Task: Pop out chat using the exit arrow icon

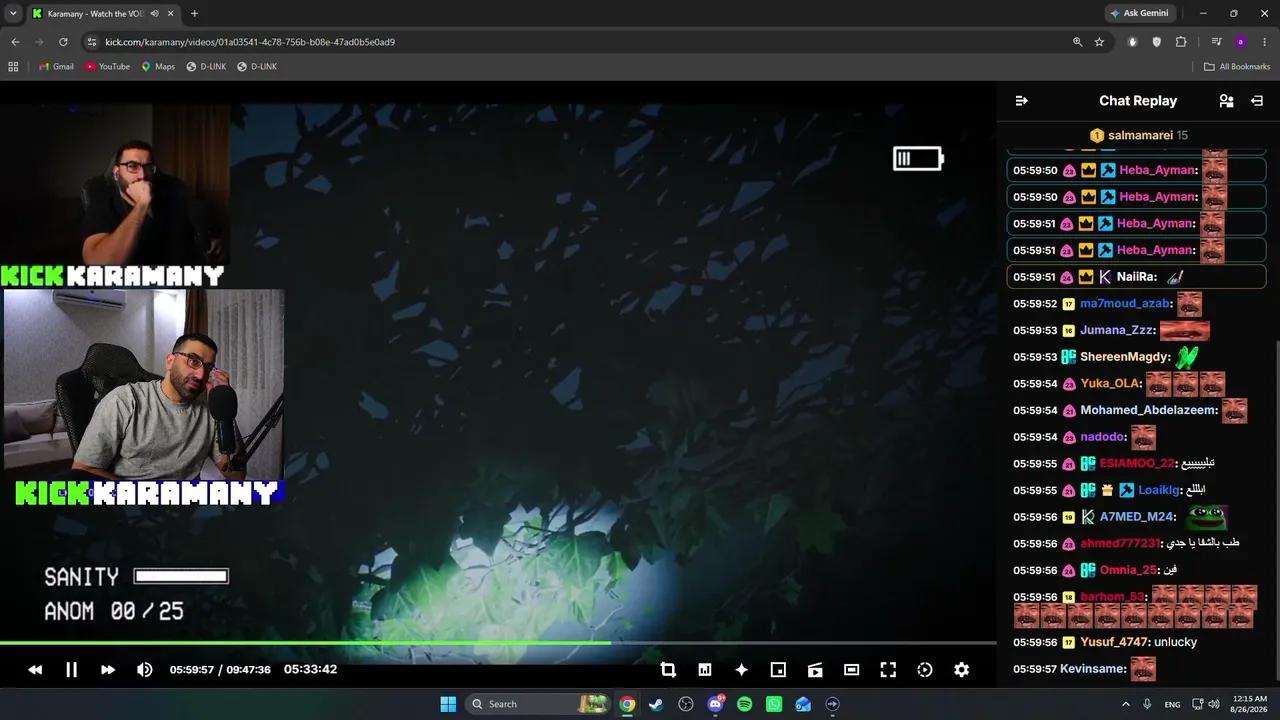Action: (1257, 101)
